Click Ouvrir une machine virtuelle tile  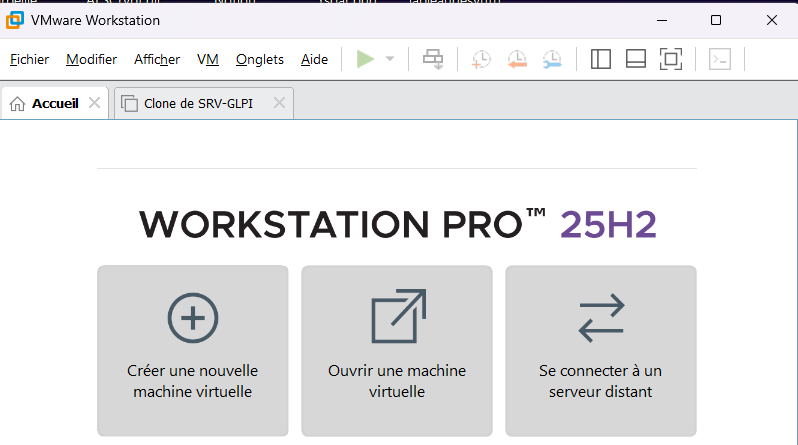(397, 350)
